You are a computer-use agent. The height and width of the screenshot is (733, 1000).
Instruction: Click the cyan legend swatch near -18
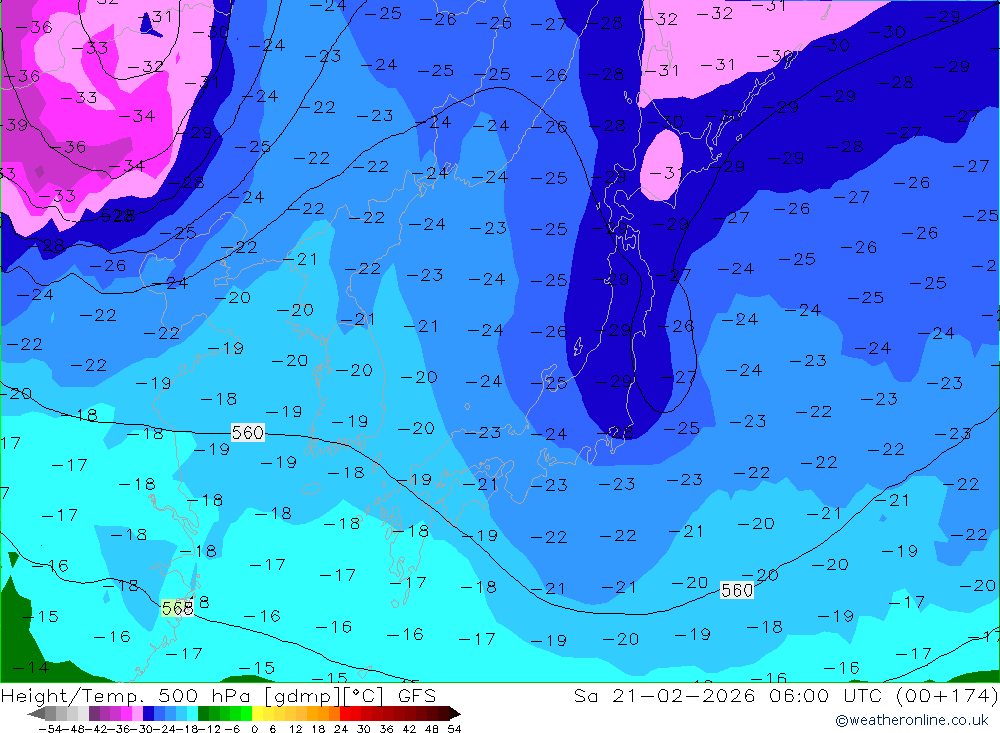(x=192, y=713)
